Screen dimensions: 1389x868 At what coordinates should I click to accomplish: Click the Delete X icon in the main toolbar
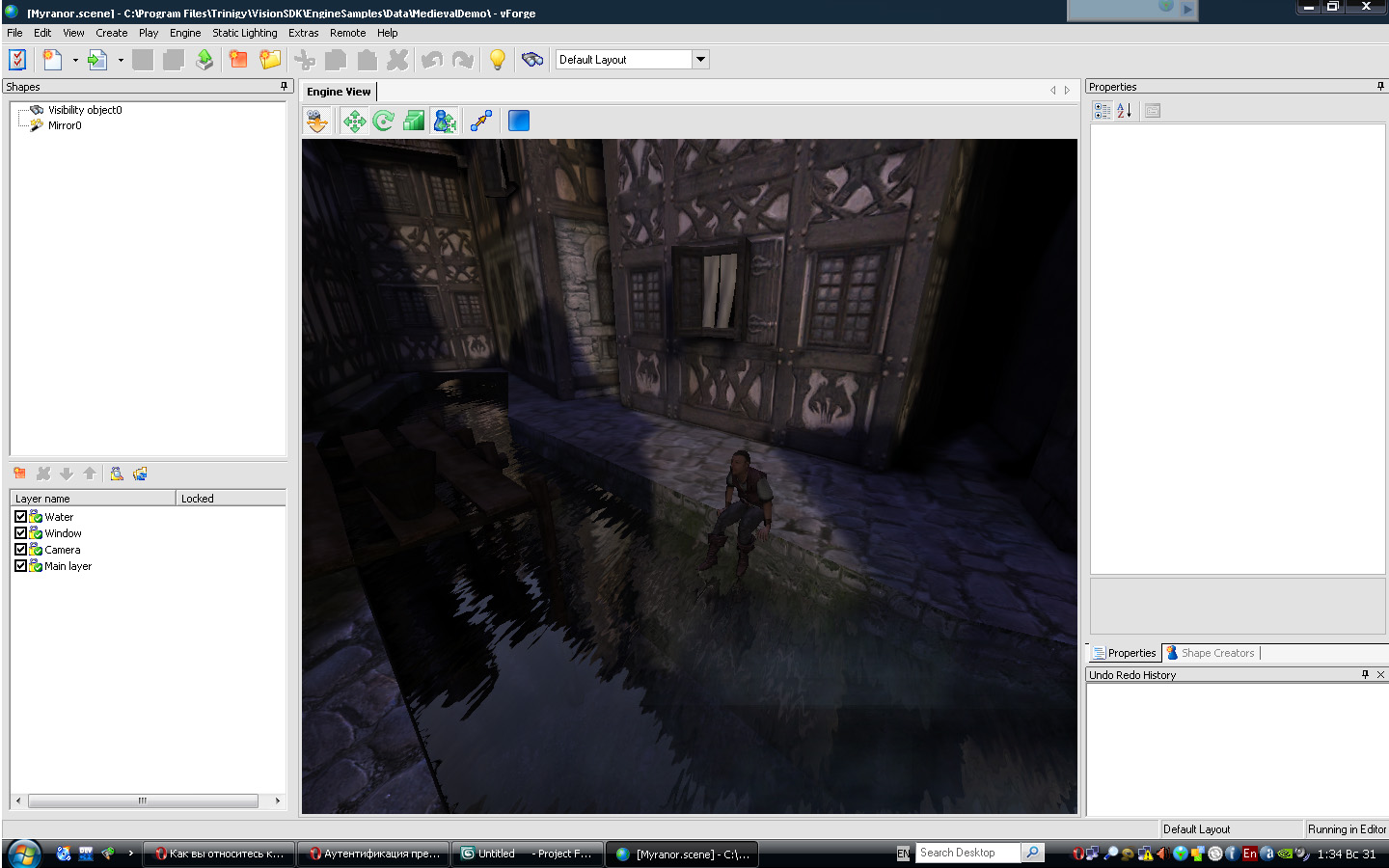(397, 60)
